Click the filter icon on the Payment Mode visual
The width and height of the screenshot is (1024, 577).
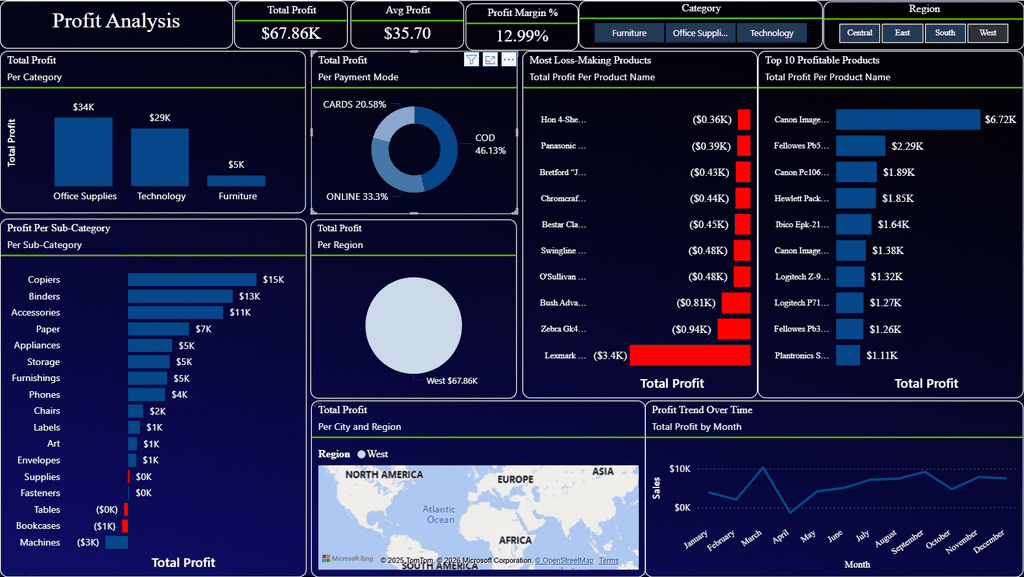point(471,60)
